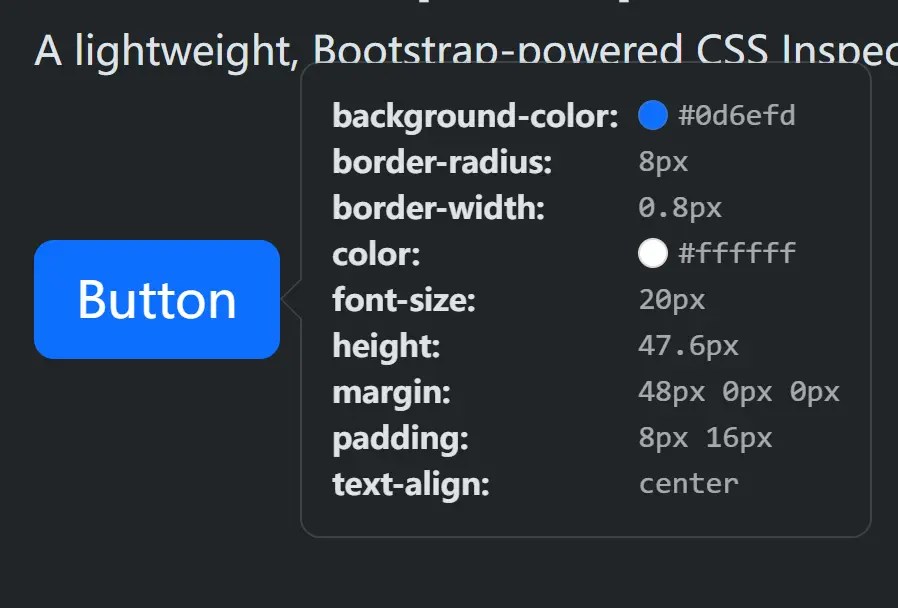Viewport: 898px width, 608px height.
Task: Select the #0d6efd background color swatch
Action: [x=653, y=115]
